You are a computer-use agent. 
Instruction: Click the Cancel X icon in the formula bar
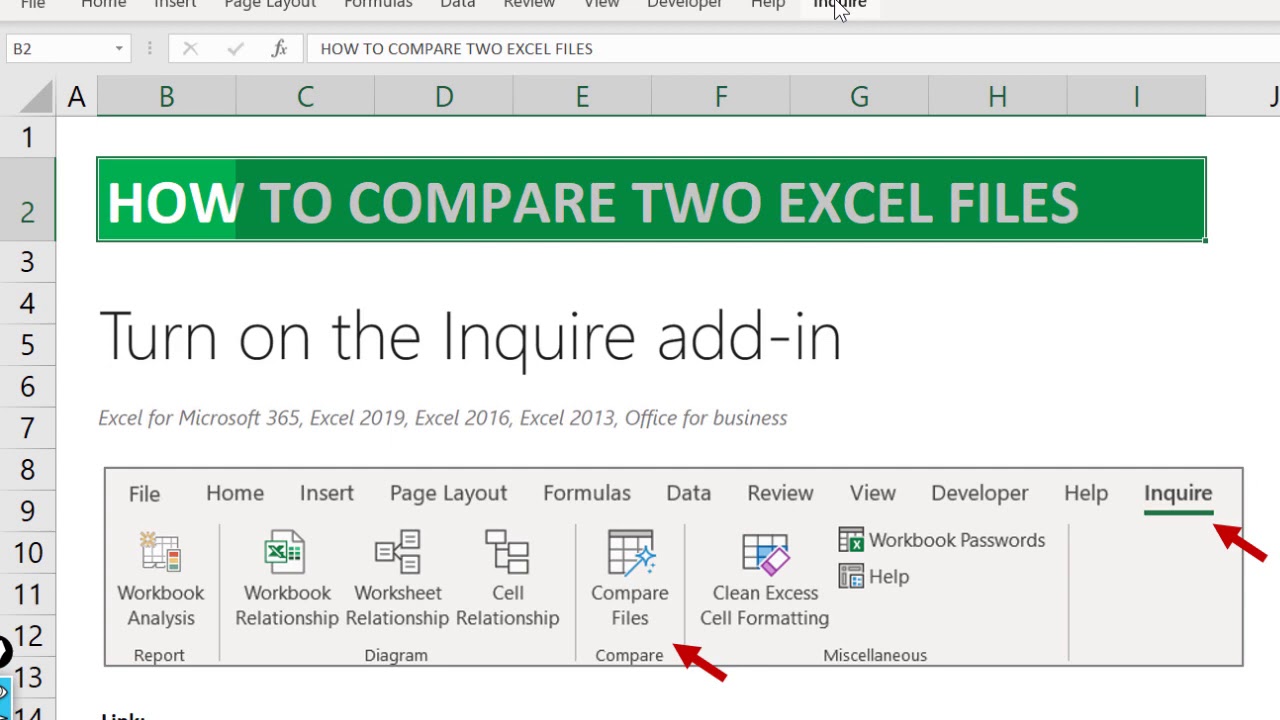pyautogui.click(x=190, y=48)
